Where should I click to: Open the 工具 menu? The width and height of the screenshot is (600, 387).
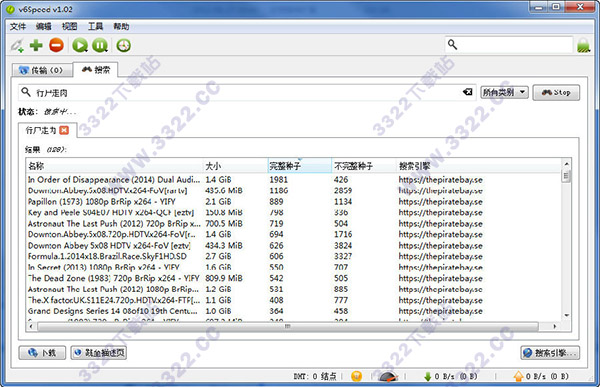click(x=95, y=26)
